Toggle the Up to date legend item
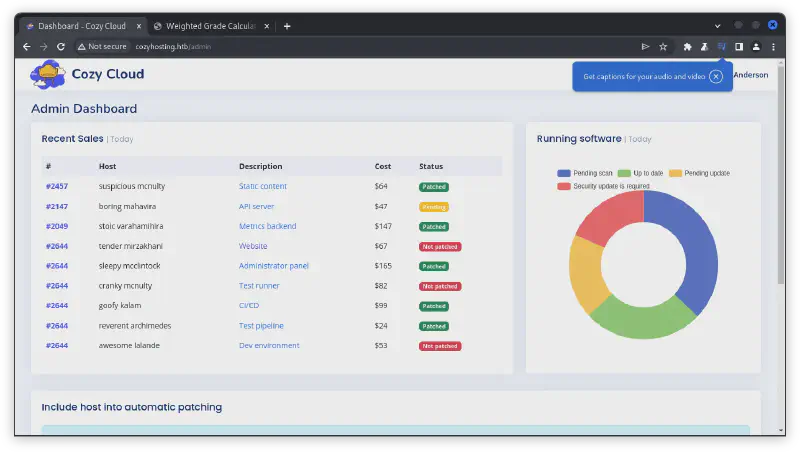Image resolution: width=800 pixels, height=452 pixels. [645, 173]
